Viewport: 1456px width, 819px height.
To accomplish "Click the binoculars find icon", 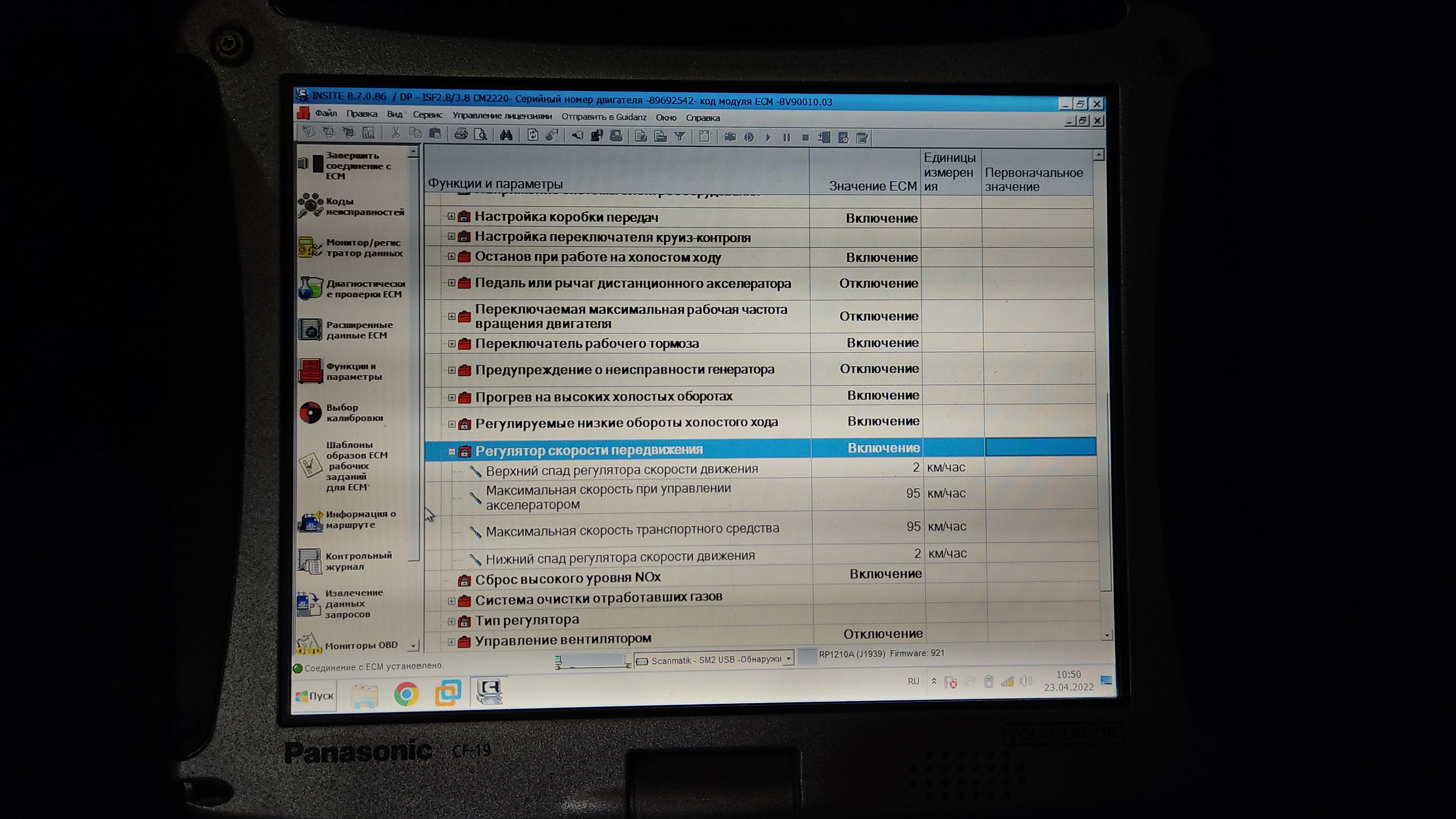I will (x=506, y=135).
